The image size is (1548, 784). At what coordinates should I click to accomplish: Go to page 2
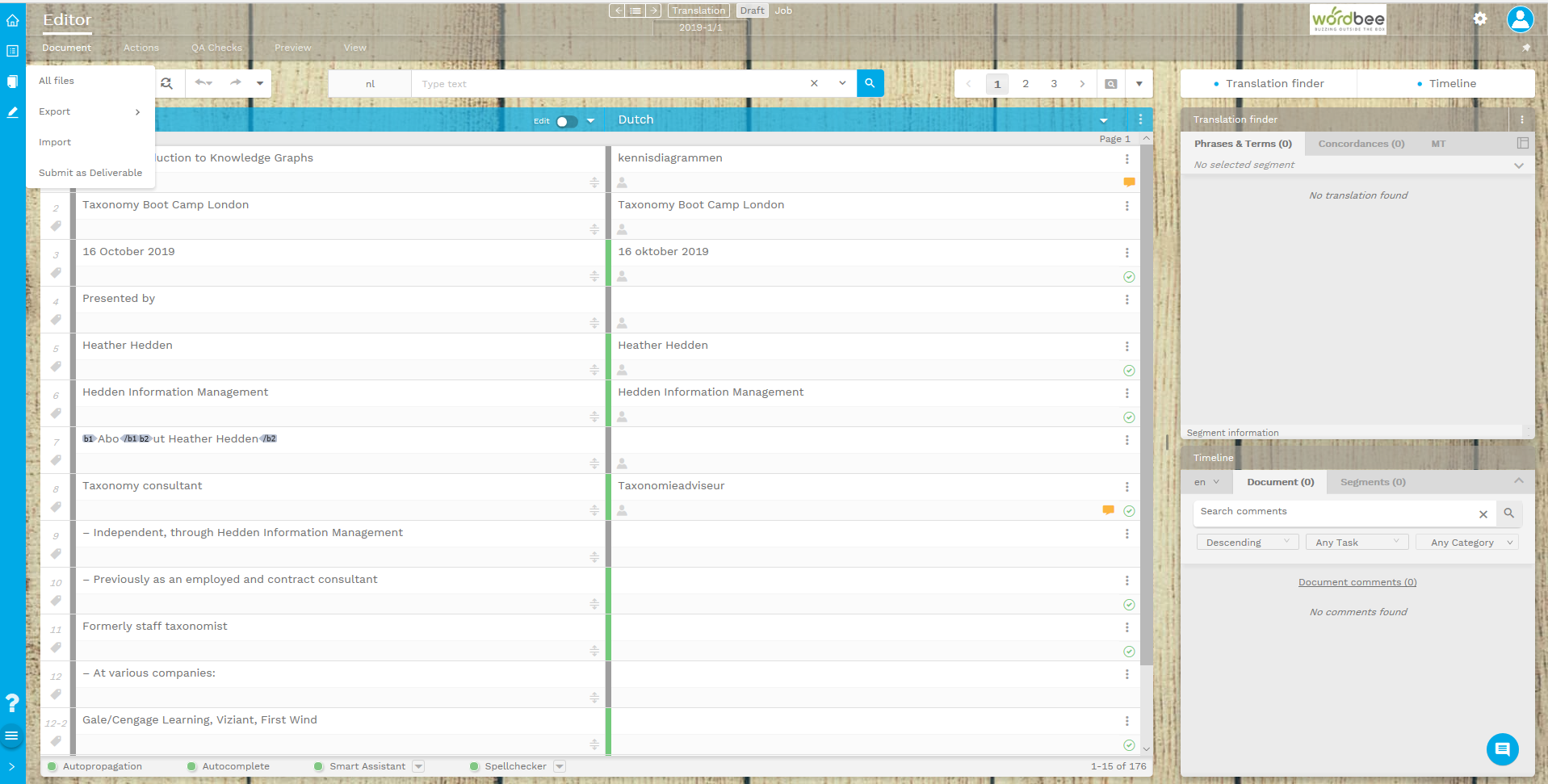[x=1026, y=84]
